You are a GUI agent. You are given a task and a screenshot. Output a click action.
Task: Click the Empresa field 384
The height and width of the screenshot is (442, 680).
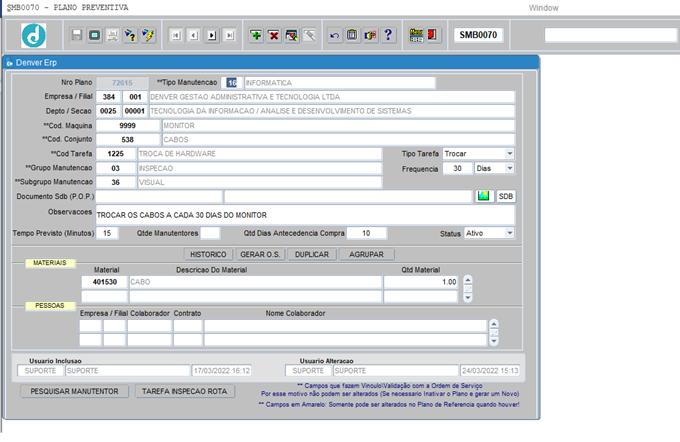108,97
